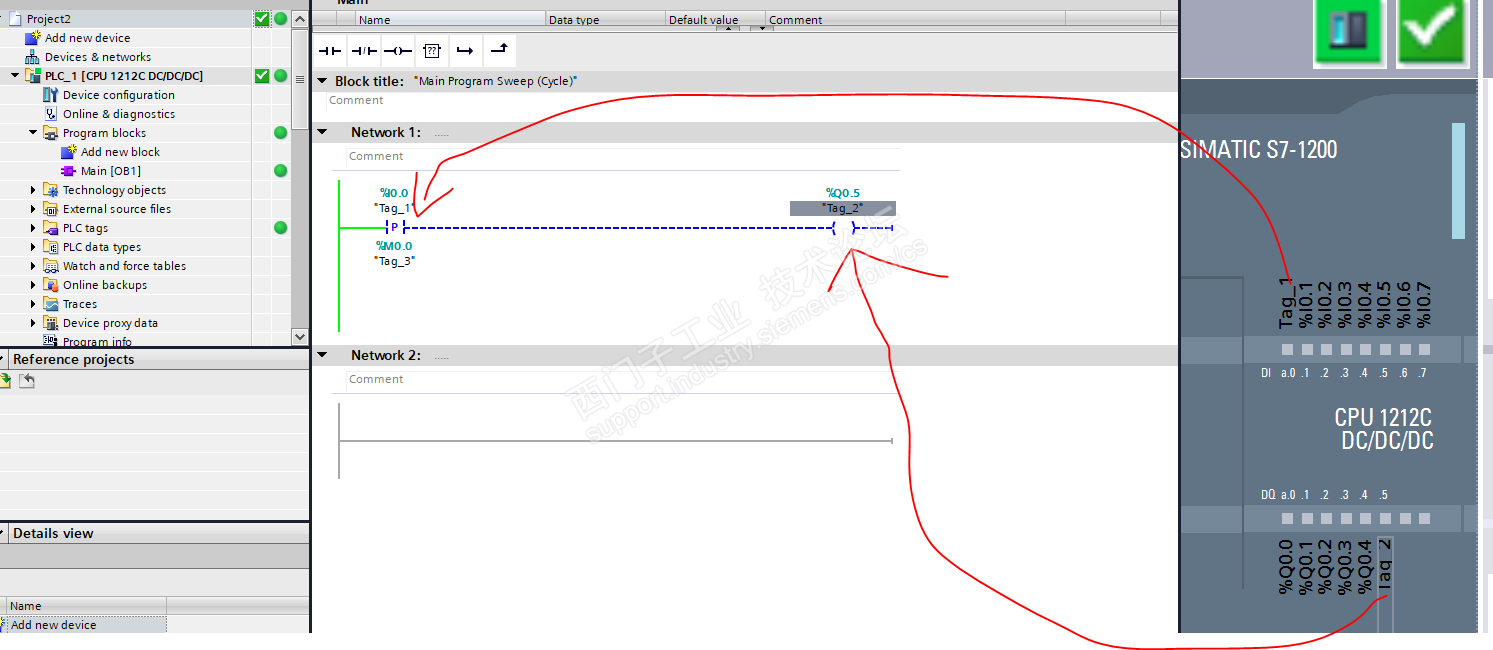The image size is (1493, 650).
Task: Click the Default value column header
Action: [715, 19]
